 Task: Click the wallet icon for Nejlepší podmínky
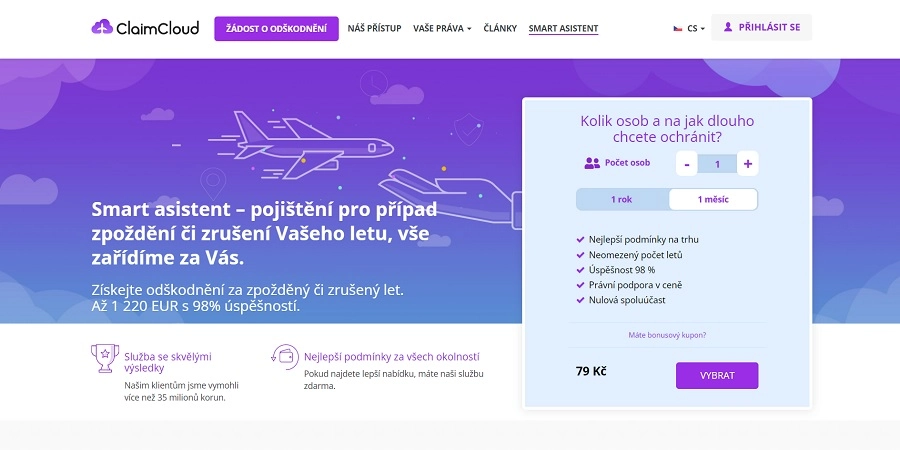click(x=283, y=356)
